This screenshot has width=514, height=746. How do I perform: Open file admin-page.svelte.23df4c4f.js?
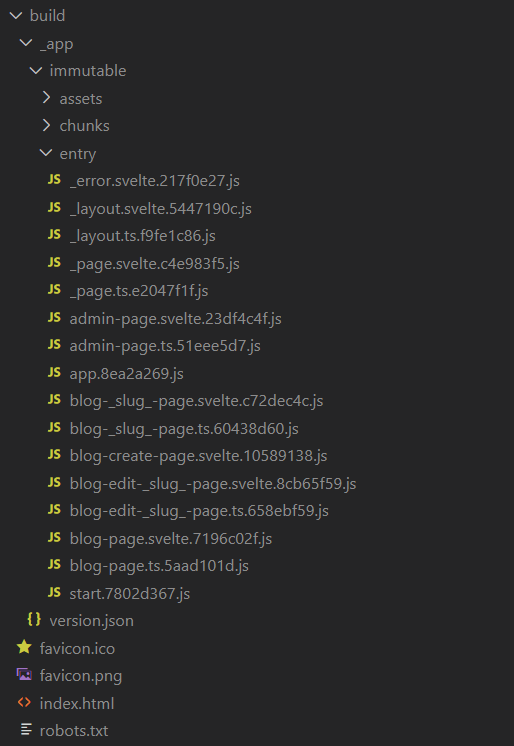(176, 318)
